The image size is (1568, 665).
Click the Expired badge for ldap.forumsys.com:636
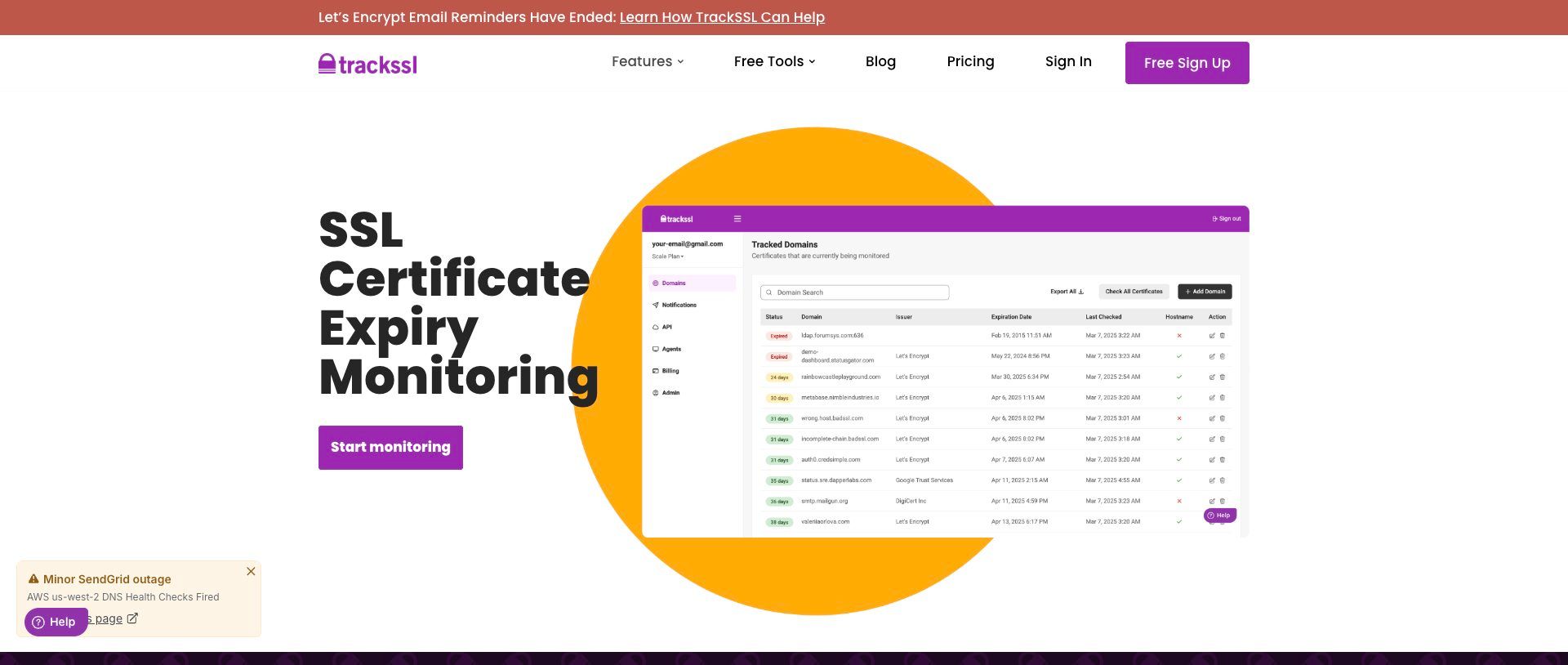point(779,336)
